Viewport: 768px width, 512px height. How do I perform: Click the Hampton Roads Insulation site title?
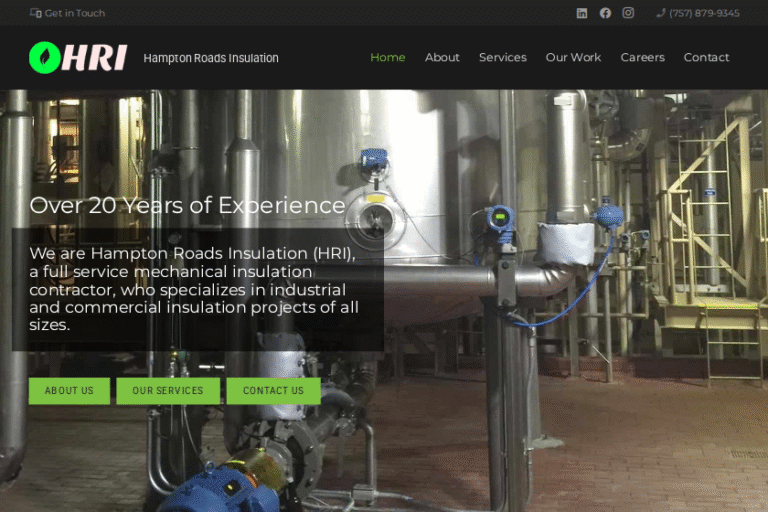(x=211, y=58)
